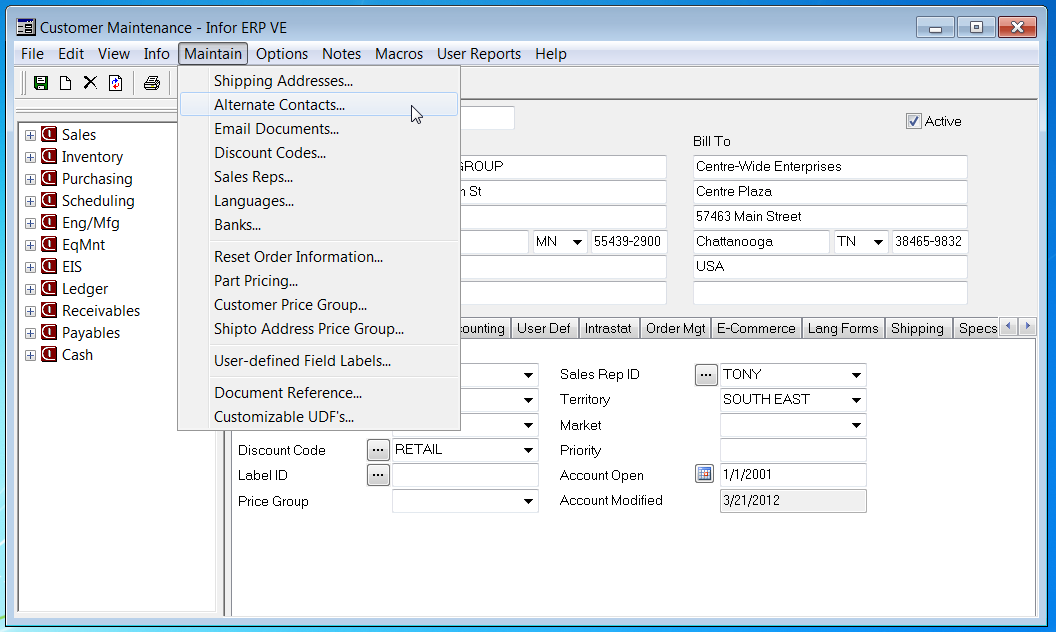Click the Scheduling module icon in tree

48,200
